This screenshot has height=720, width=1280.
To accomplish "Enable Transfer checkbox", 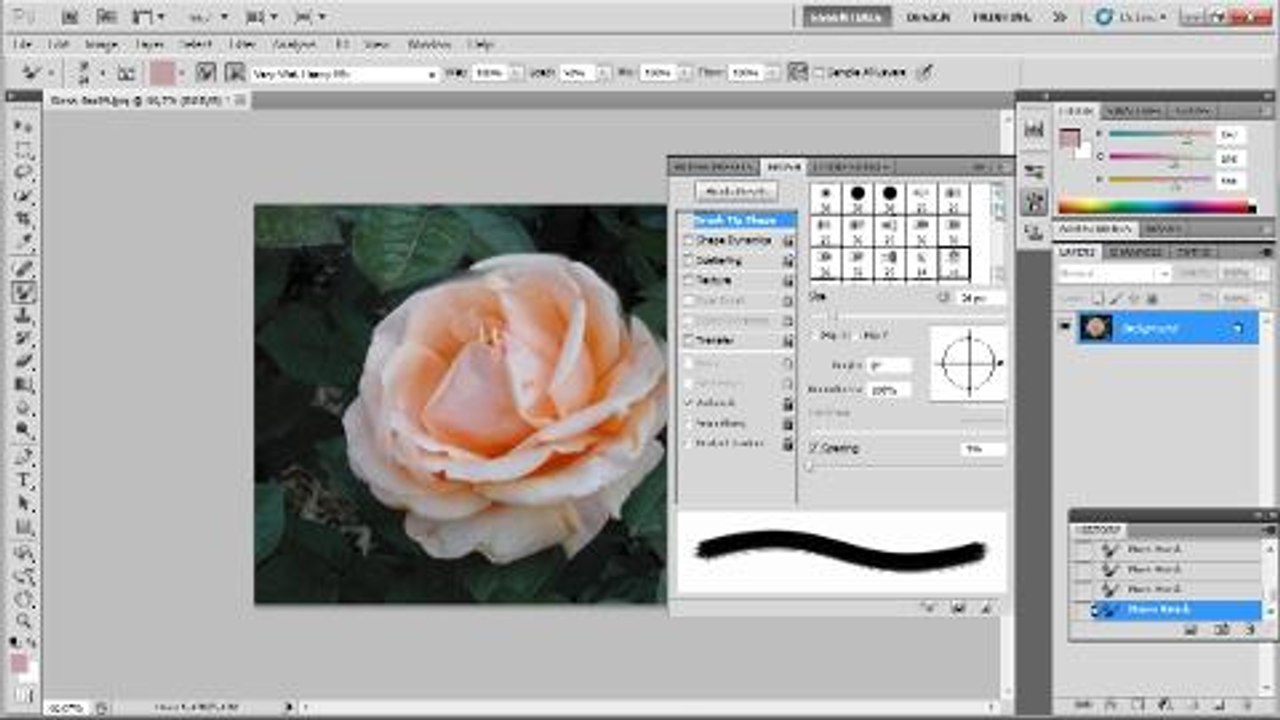I will point(686,340).
